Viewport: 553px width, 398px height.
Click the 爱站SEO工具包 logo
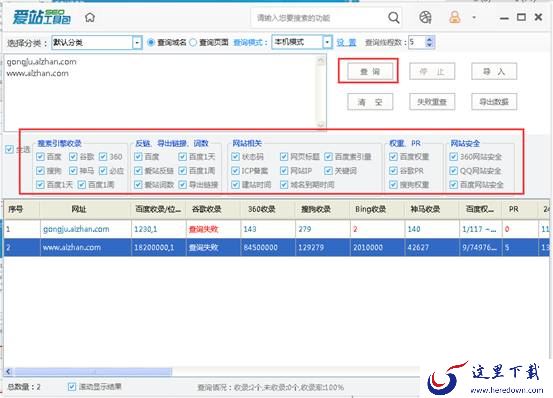point(42,17)
